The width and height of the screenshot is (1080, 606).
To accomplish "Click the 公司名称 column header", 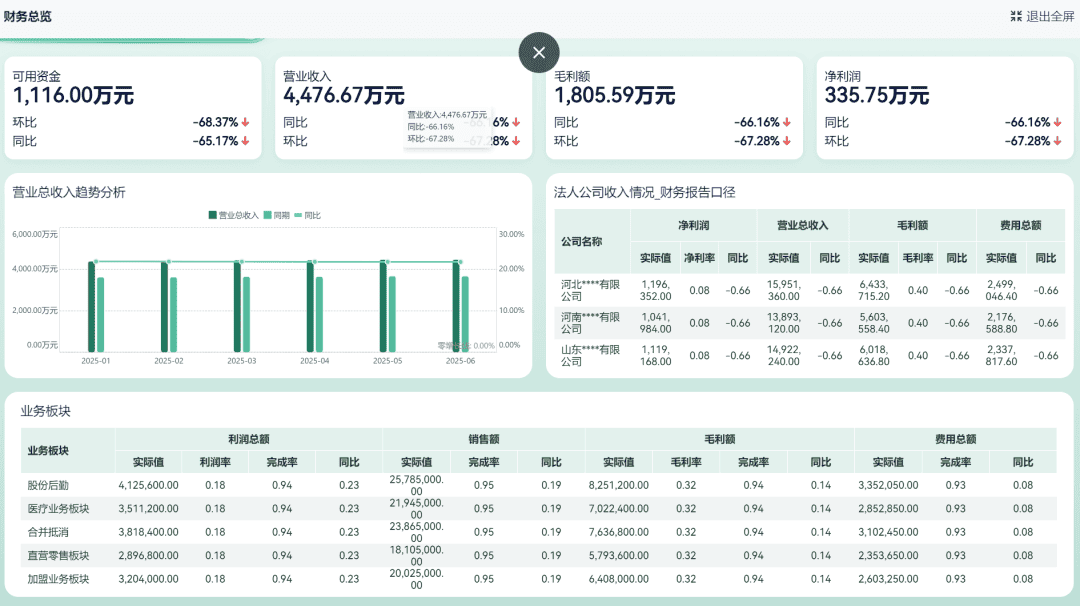I will tap(581, 242).
